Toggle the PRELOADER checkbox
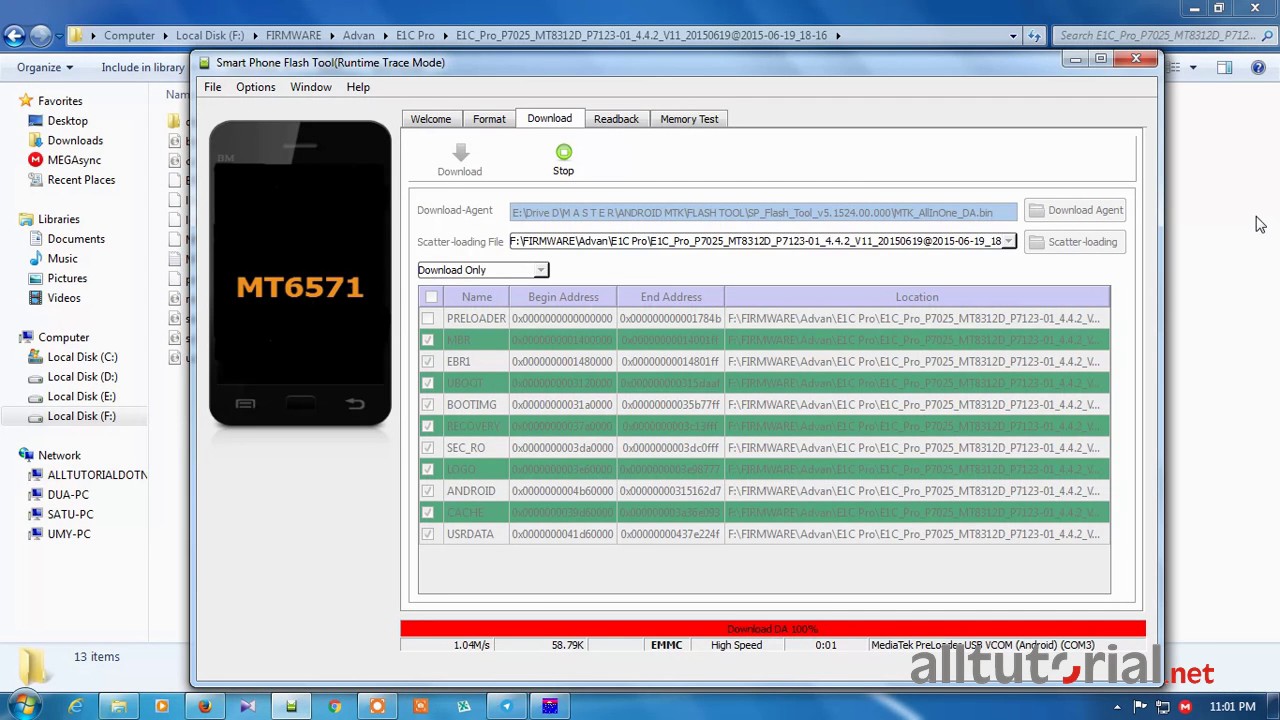The height and width of the screenshot is (720, 1280). point(428,319)
